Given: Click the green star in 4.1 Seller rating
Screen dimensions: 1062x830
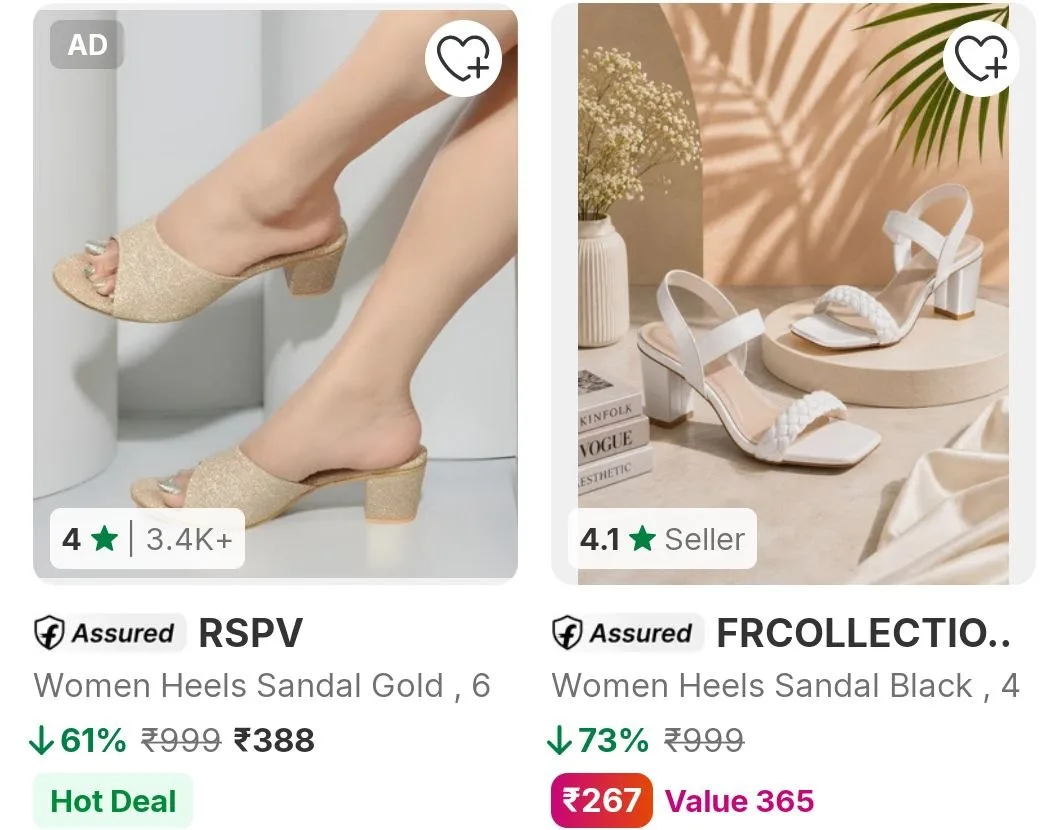Looking at the screenshot, I should tap(642, 539).
